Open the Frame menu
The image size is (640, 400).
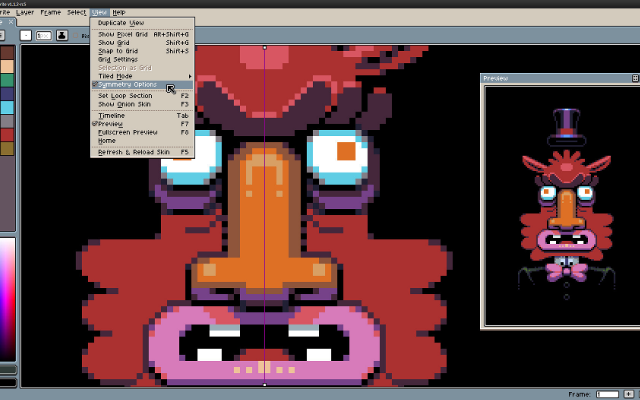pyautogui.click(x=51, y=12)
